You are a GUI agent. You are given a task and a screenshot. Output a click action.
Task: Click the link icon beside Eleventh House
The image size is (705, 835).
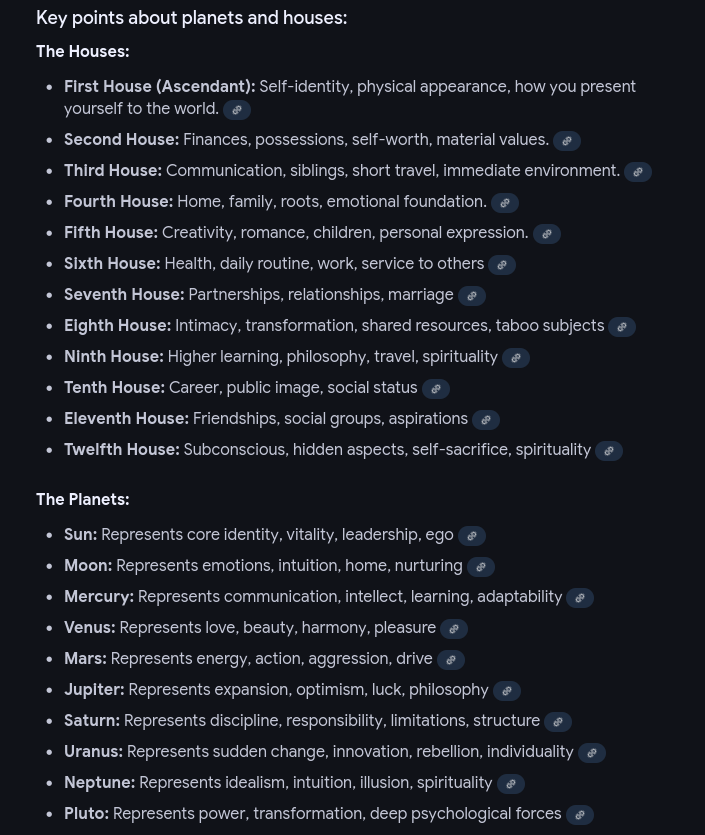(486, 420)
